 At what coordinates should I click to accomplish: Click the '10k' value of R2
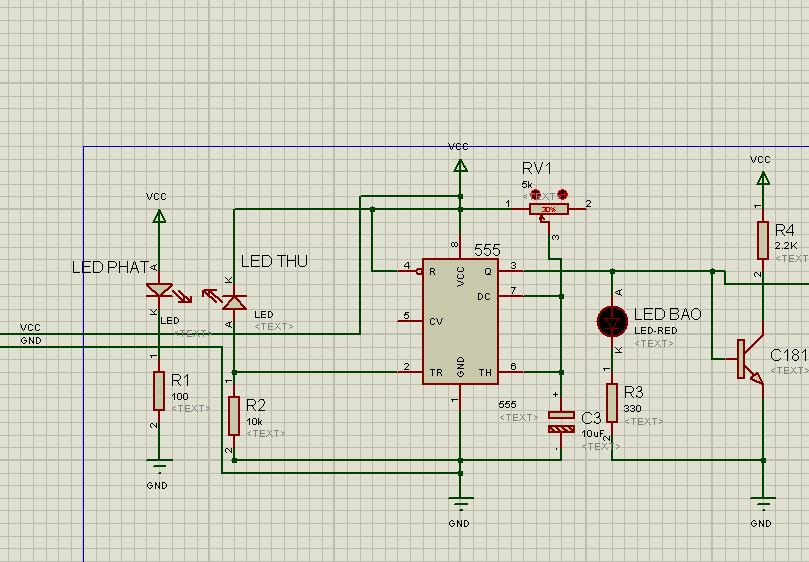(x=254, y=422)
